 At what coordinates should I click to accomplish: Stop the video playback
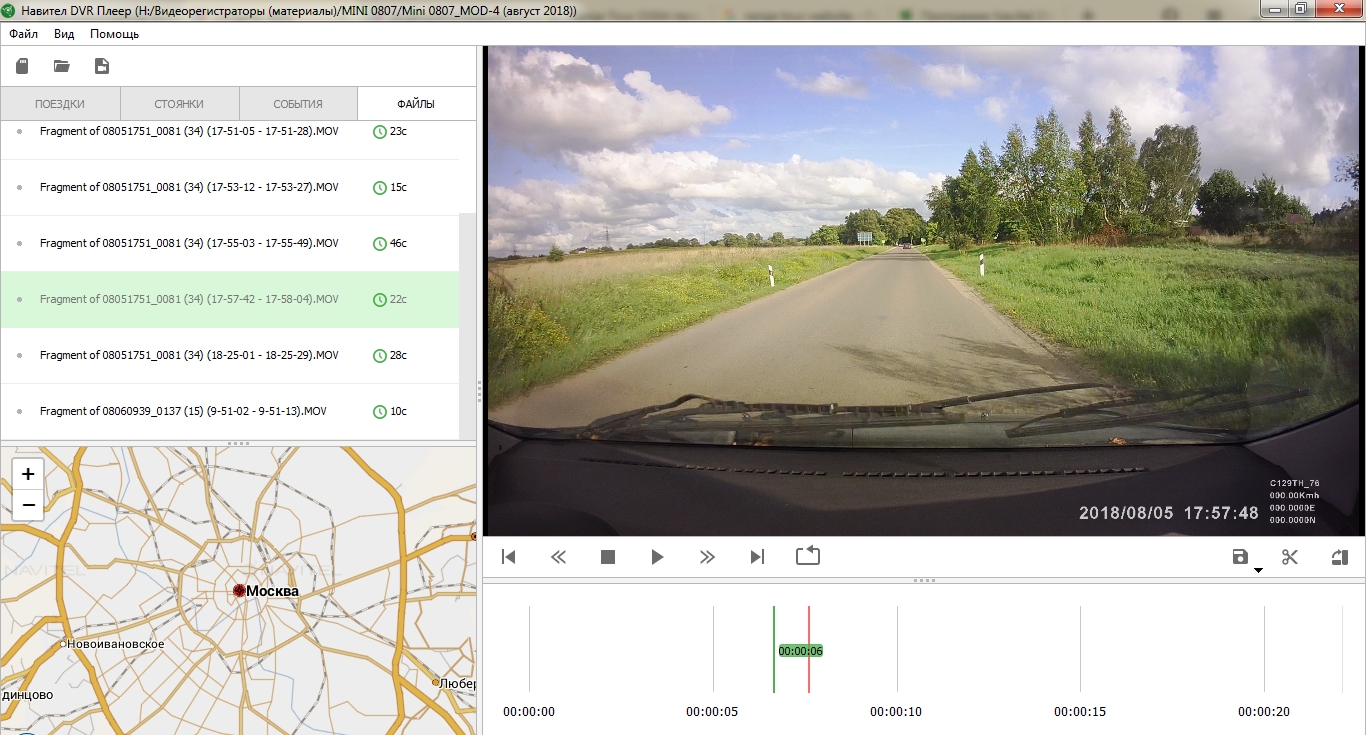click(x=607, y=557)
